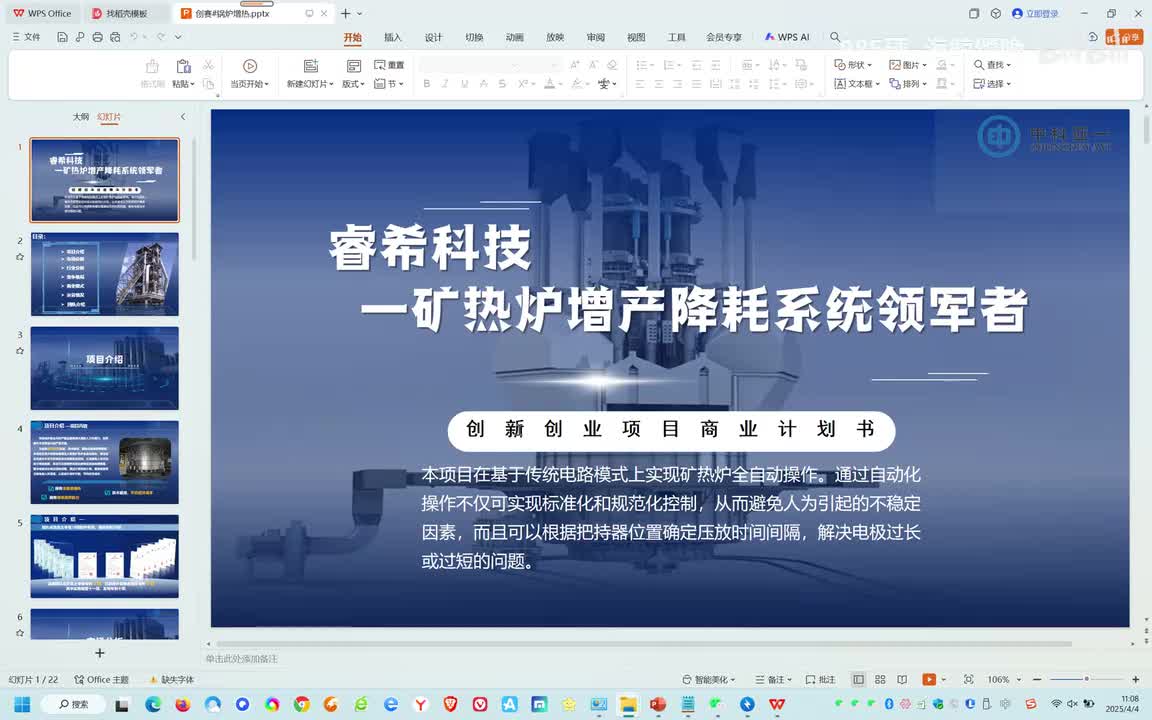Image resolution: width=1152 pixels, height=720 pixels.
Task: Click the zoom slider handle
Action: (x=1087, y=679)
